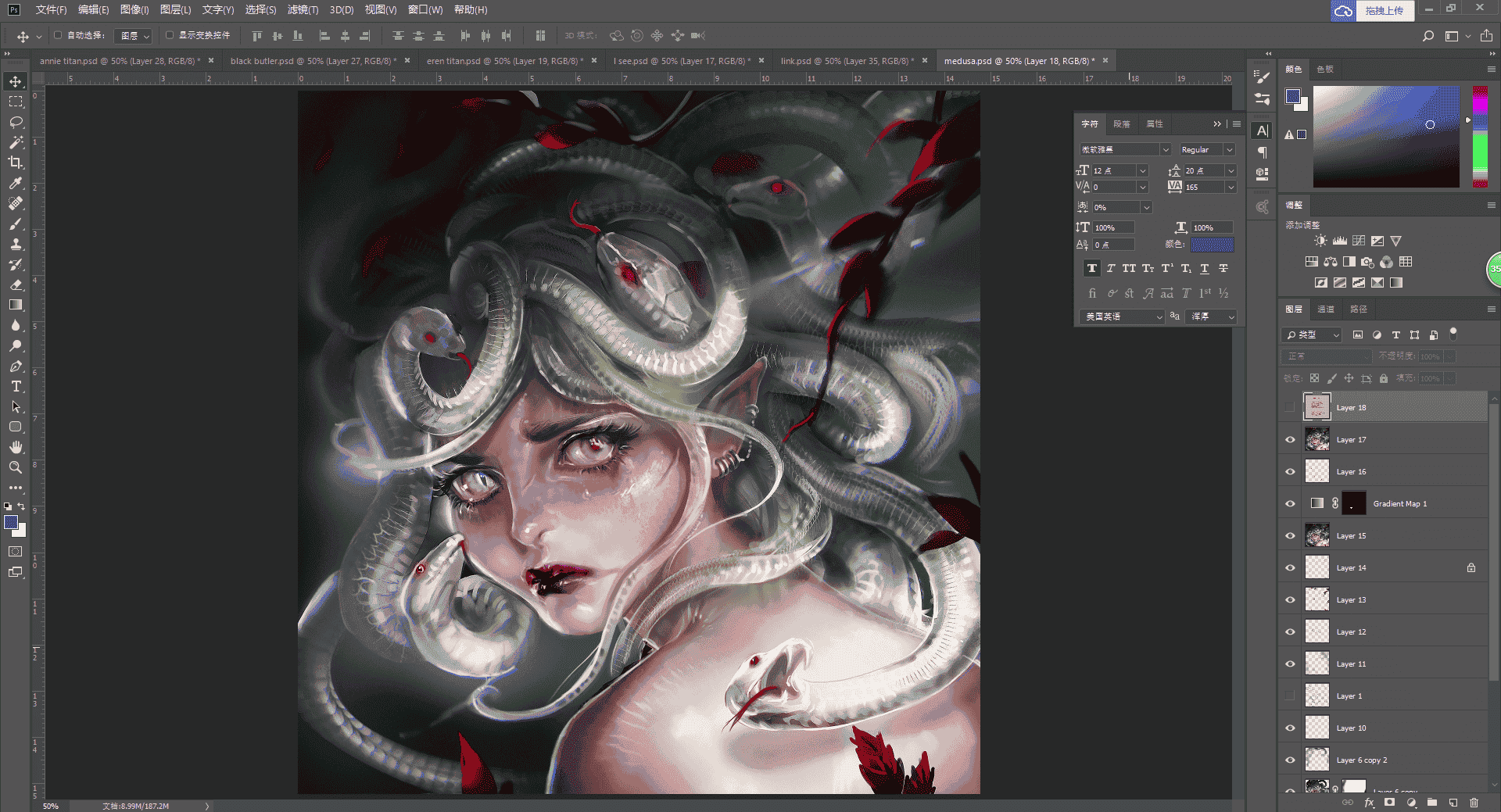
Task: Select the Rectangular Marquee tool
Action: click(16, 102)
